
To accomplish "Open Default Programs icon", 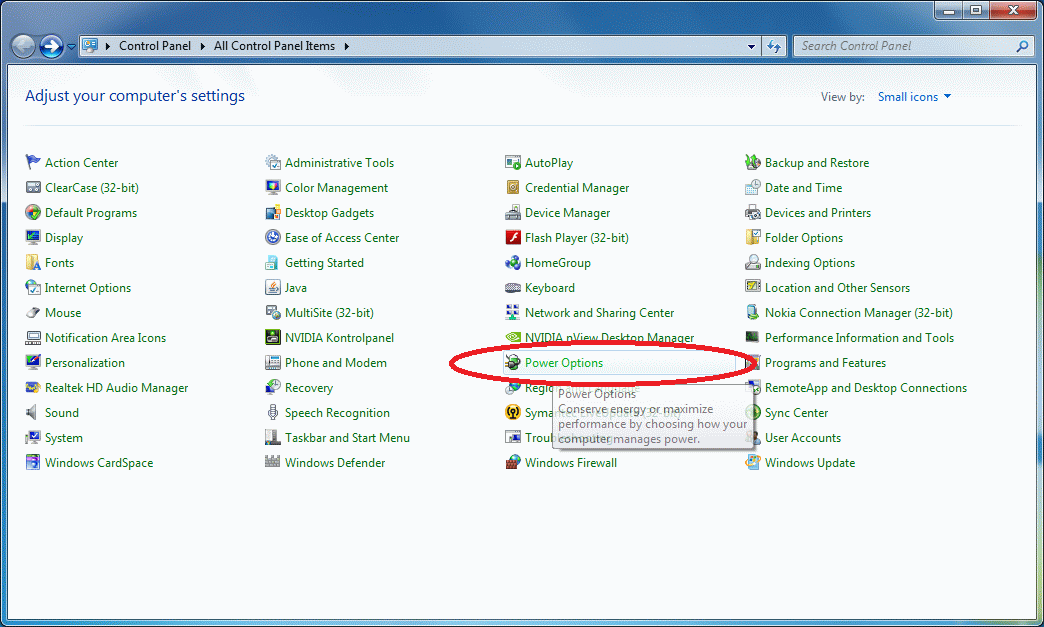I will click(33, 212).
